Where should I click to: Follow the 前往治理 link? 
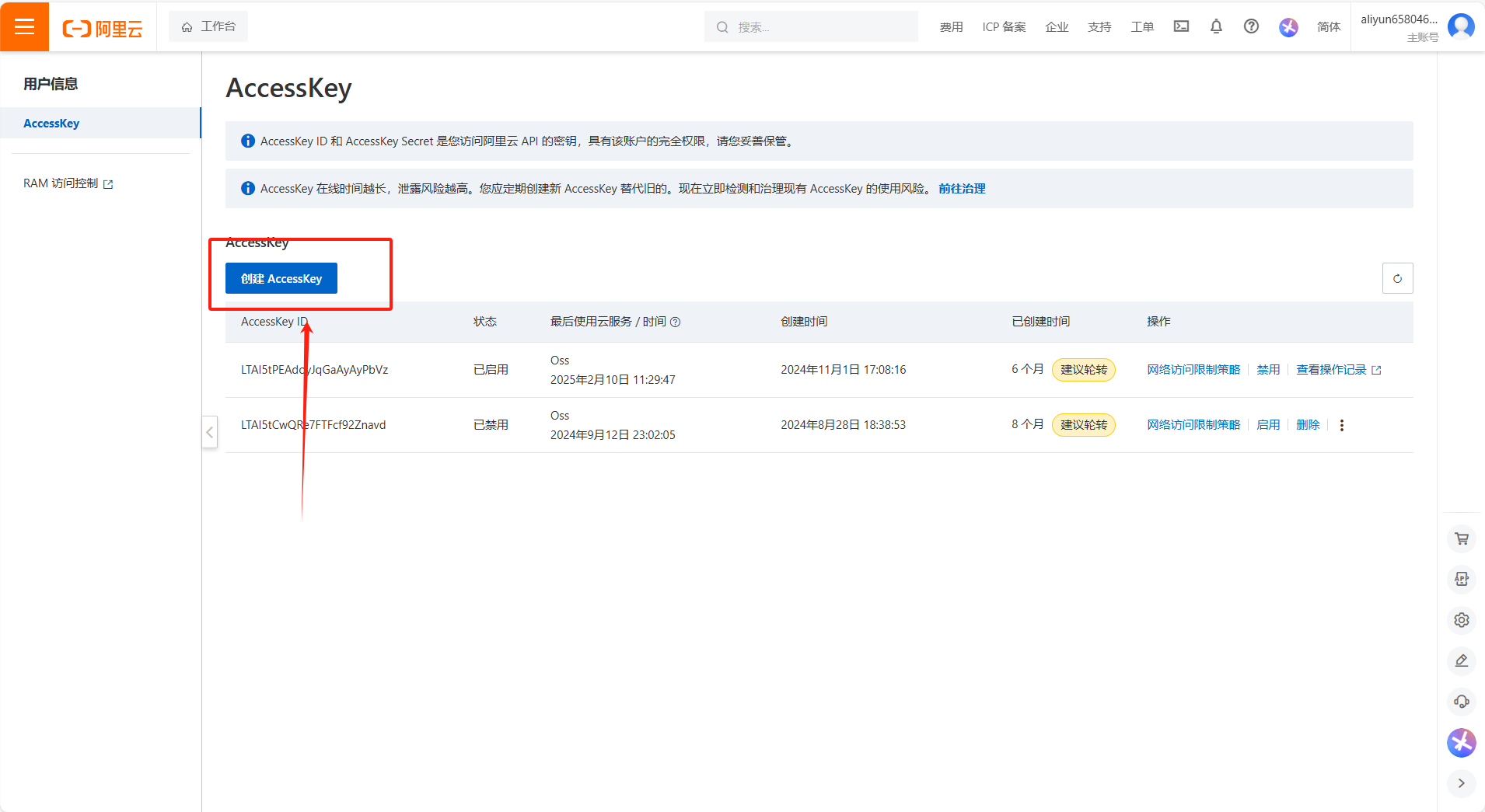point(962,188)
